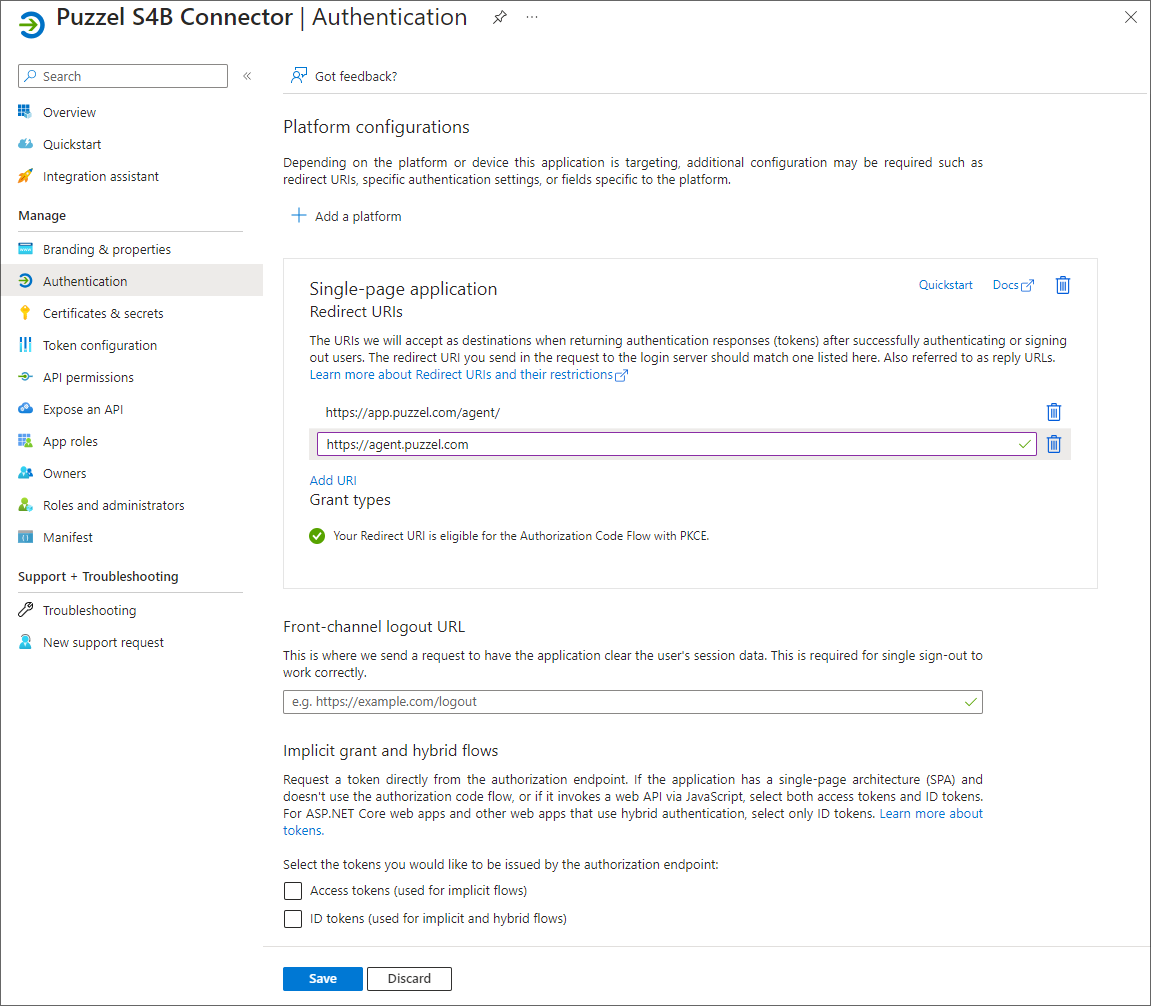The height and width of the screenshot is (1006, 1151).
Task: Click the Add URI link
Action: tap(333, 480)
